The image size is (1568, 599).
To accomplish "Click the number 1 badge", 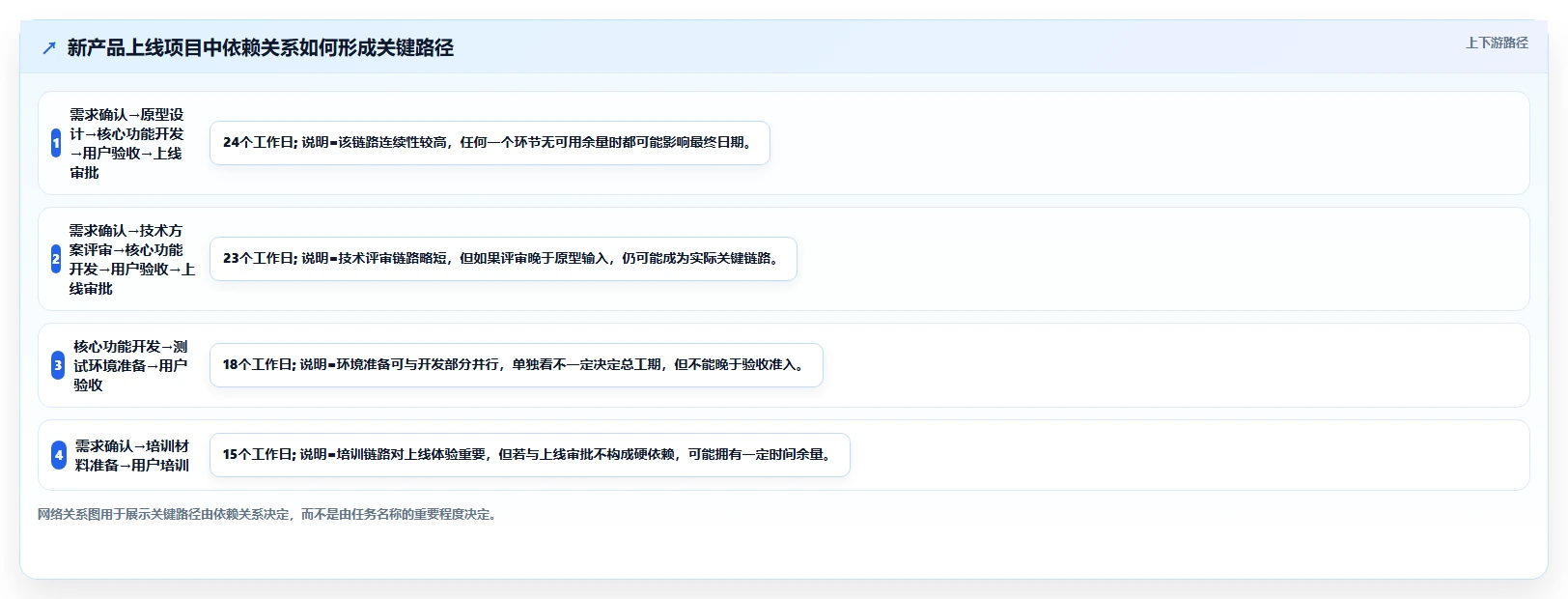I will click(56, 143).
